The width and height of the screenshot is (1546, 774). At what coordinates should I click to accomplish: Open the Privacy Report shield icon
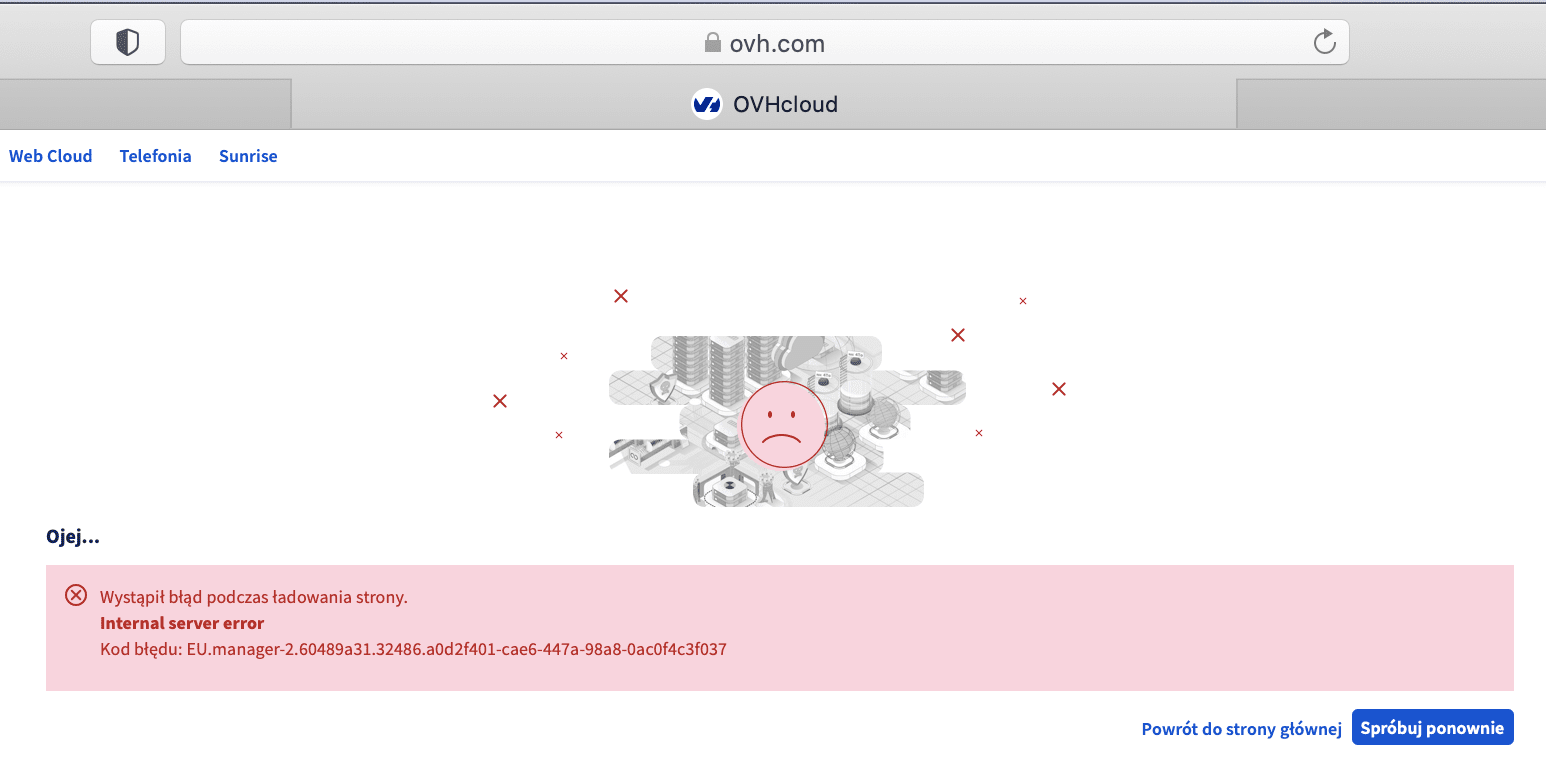point(128,42)
